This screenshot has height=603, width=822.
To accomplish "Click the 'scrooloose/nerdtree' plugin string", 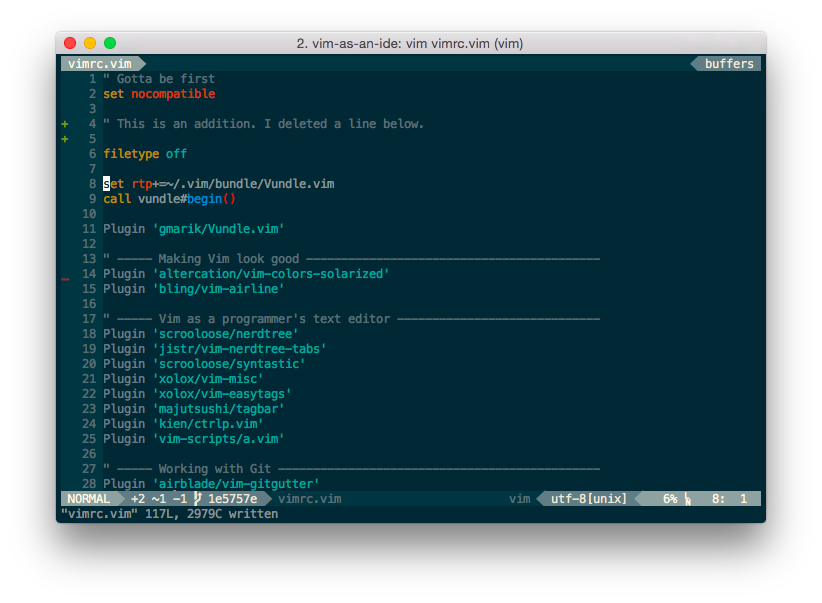I will tap(225, 334).
